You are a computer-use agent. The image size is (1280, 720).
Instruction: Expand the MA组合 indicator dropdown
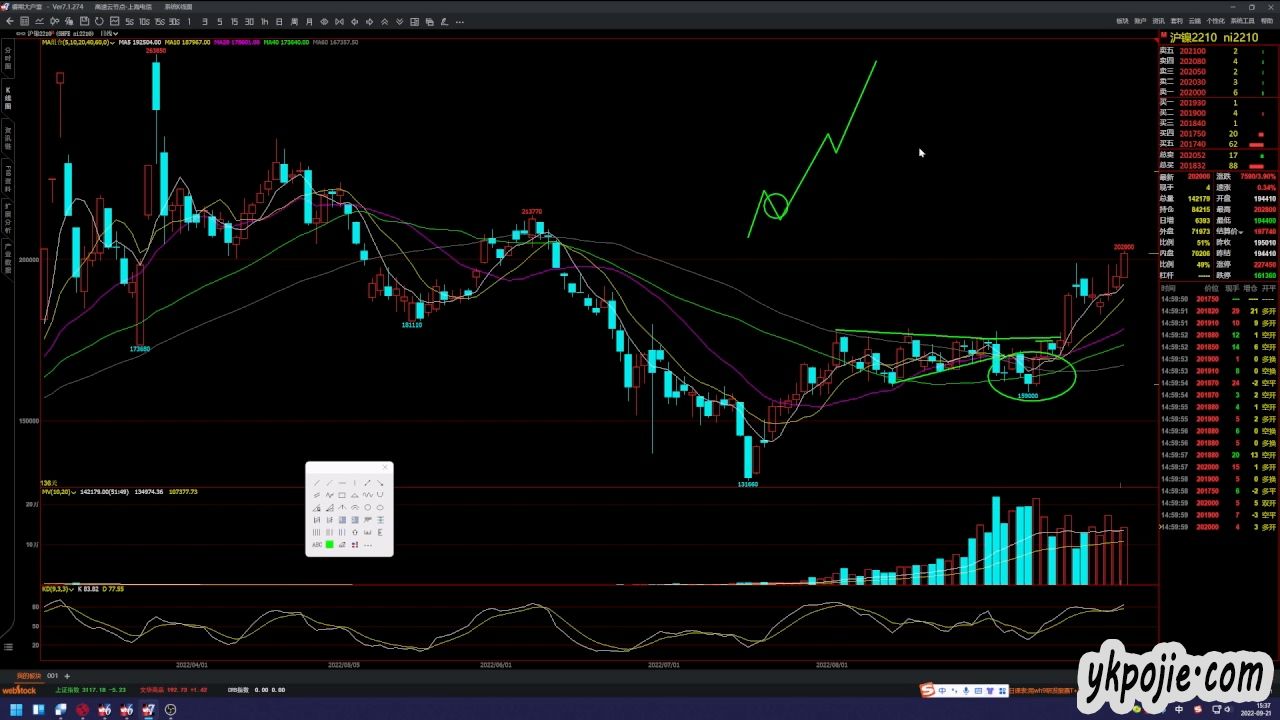point(113,42)
